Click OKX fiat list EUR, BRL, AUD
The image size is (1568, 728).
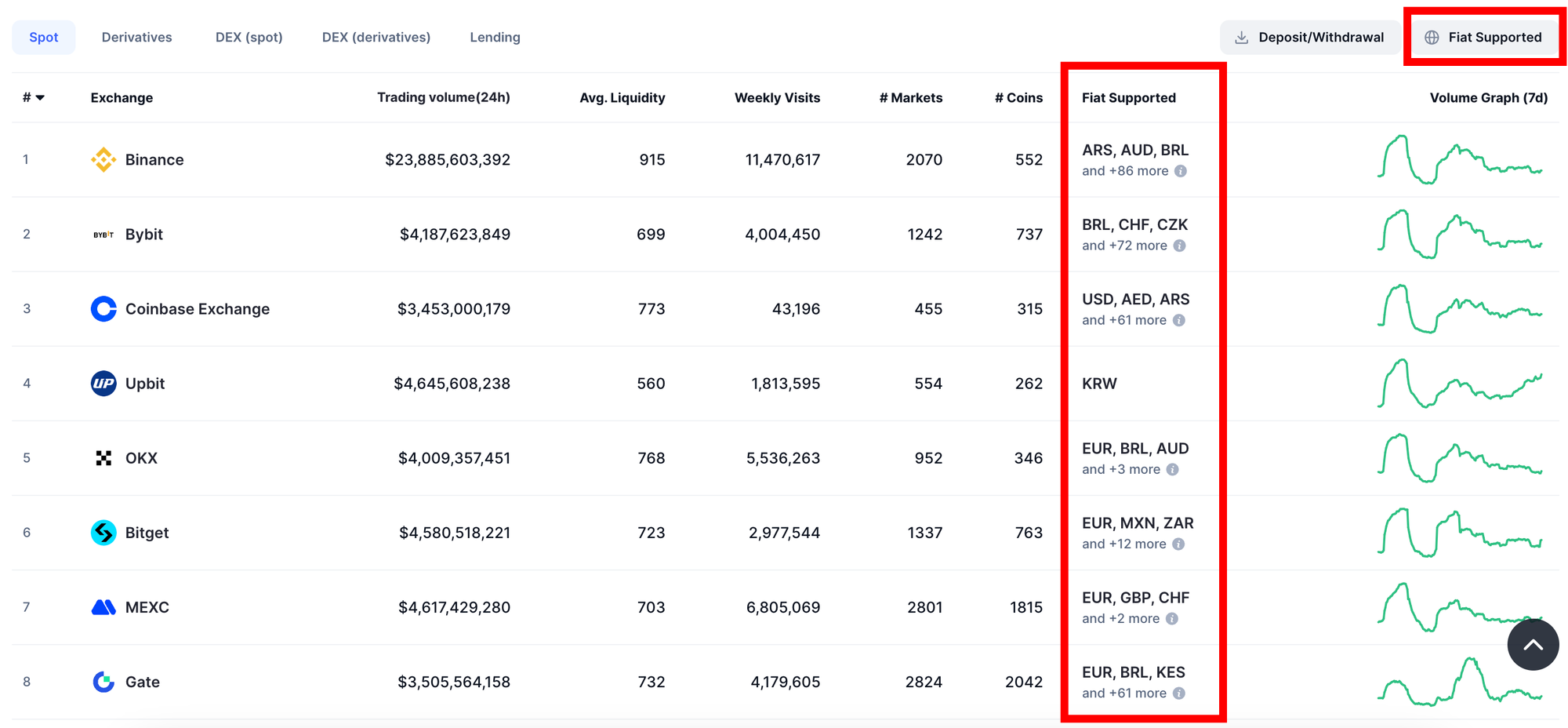[1135, 448]
